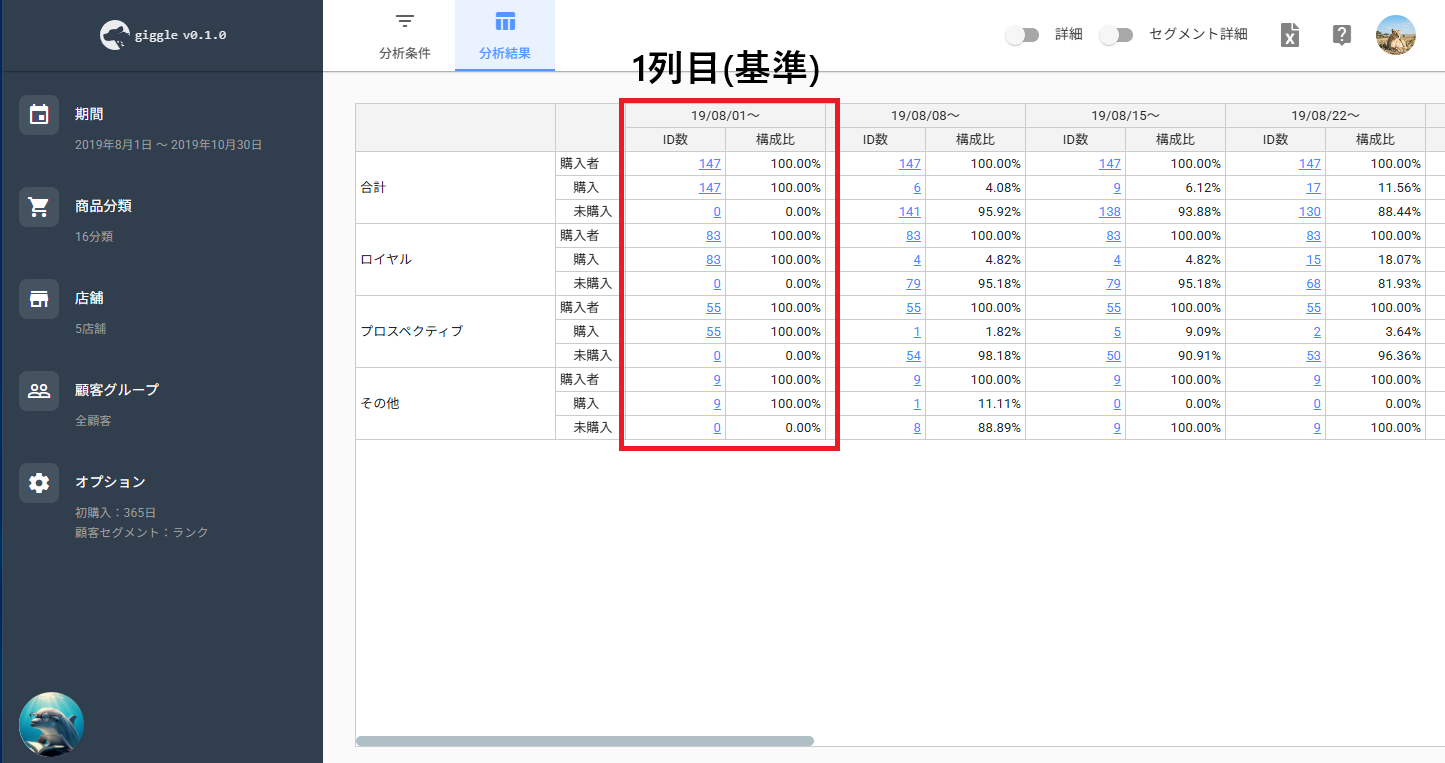Select the 店舗 store icon

39,299
